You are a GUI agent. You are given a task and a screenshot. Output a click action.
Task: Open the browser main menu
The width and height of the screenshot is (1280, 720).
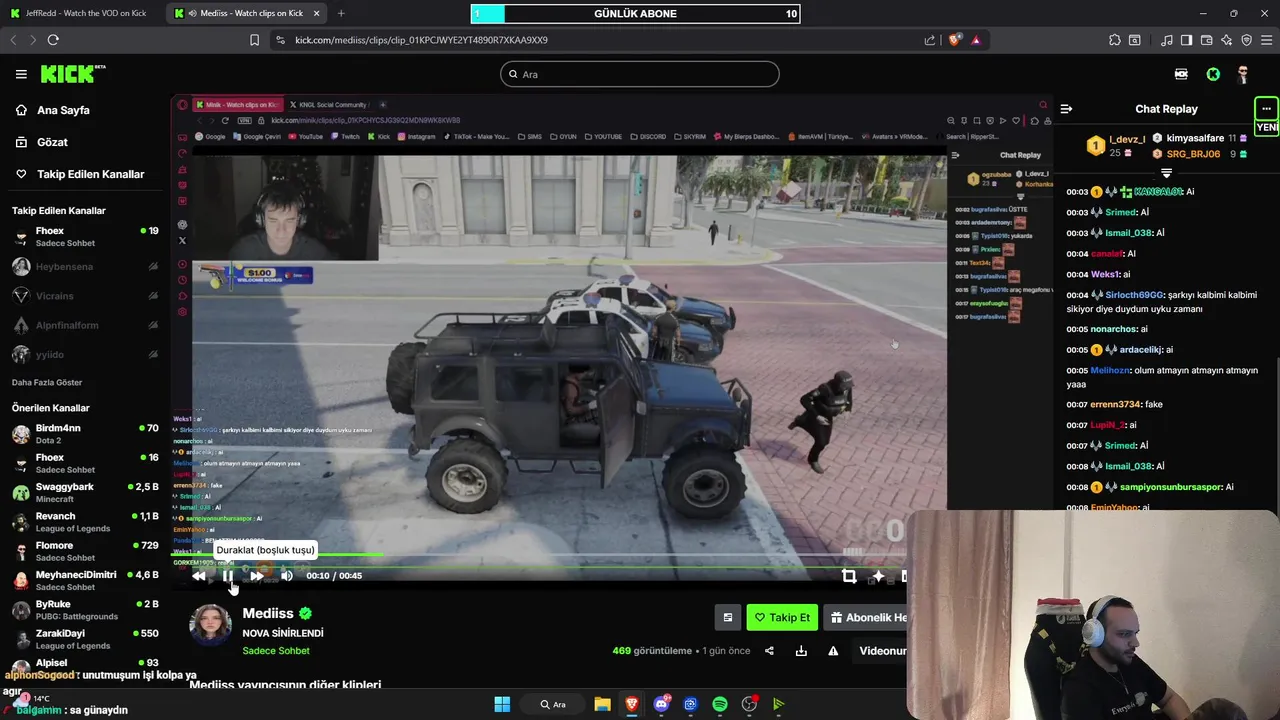point(1267,40)
